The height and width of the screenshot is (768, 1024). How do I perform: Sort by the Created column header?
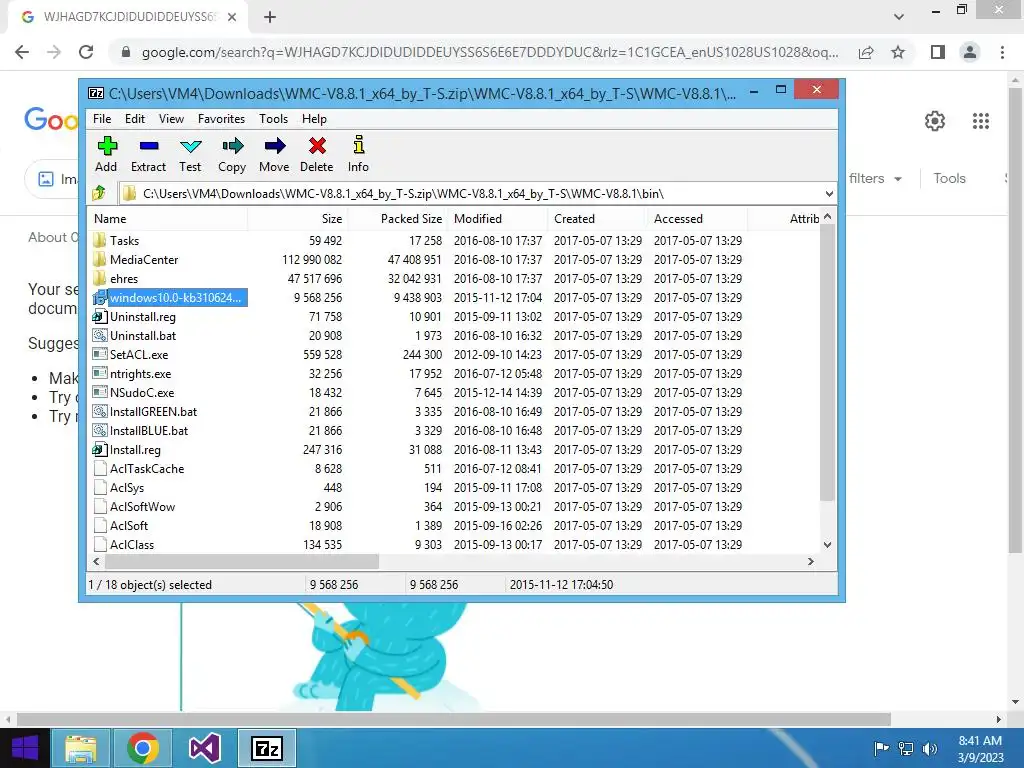click(x=598, y=219)
